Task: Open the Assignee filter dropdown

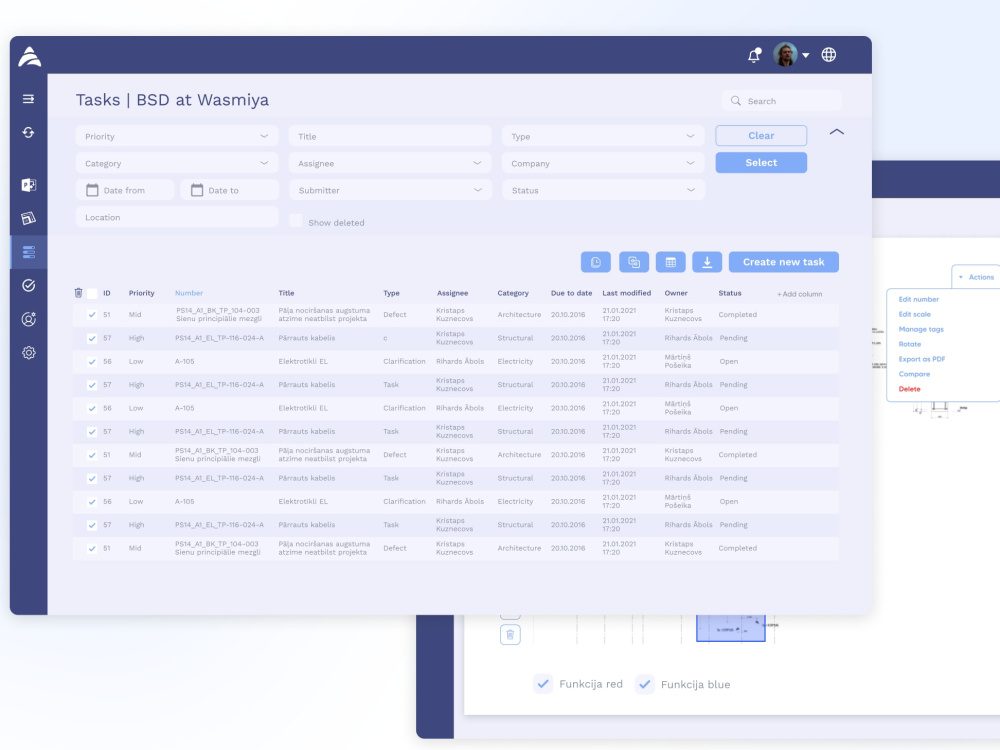Action: click(390, 163)
